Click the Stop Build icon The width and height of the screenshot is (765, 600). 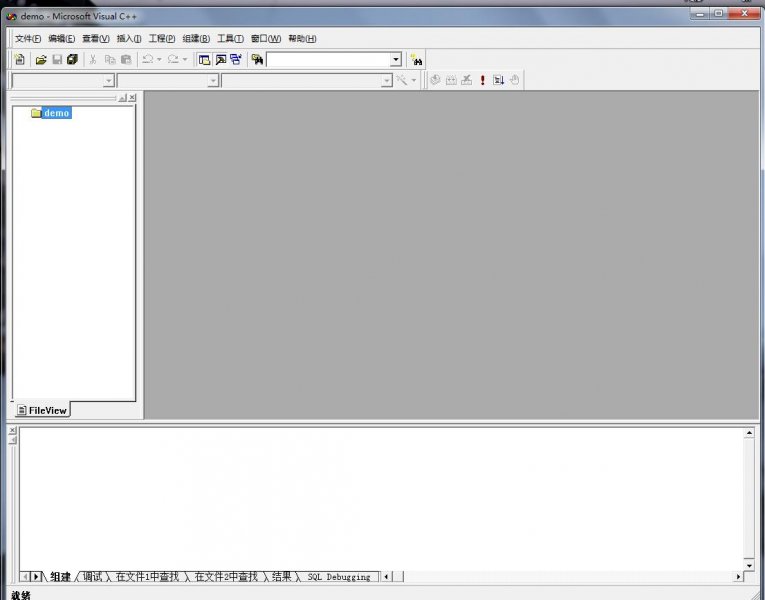(x=466, y=80)
